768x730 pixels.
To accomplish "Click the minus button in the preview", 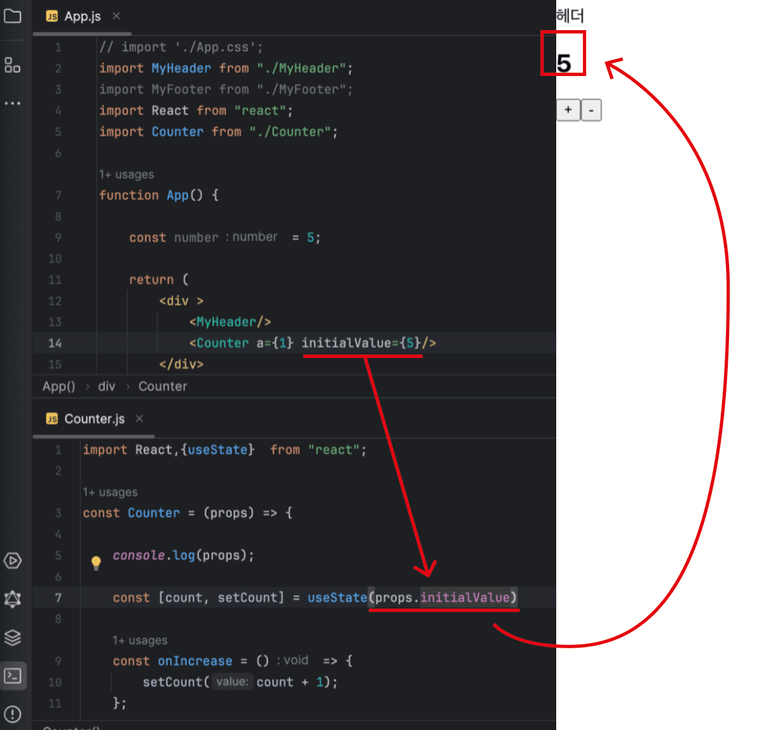I will 591,110.
